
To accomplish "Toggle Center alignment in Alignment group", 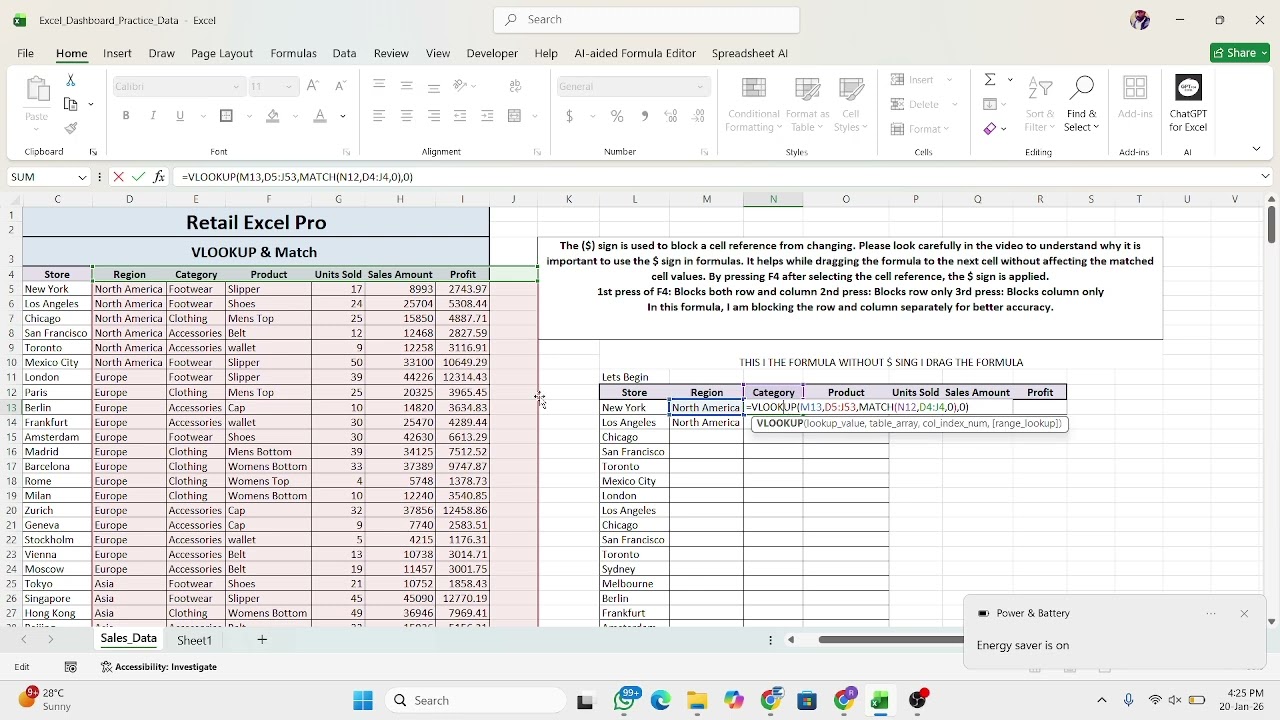I will pyautogui.click(x=406, y=116).
